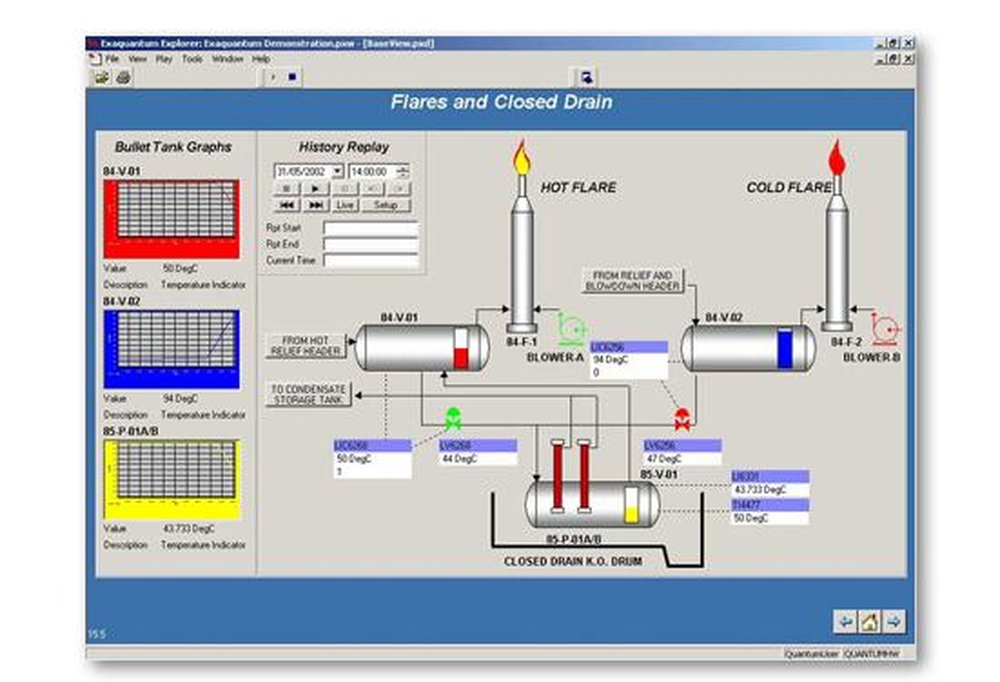Viewport: 1000px width, 682px height.
Task: Click the print icon in toolbar
Action: pos(123,77)
